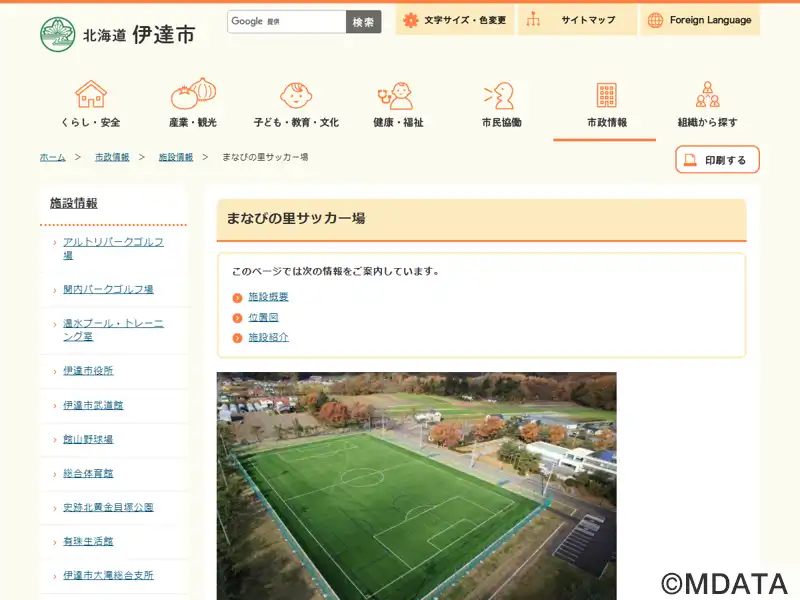Switch to Foreign Language options

(x=700, y=20)
